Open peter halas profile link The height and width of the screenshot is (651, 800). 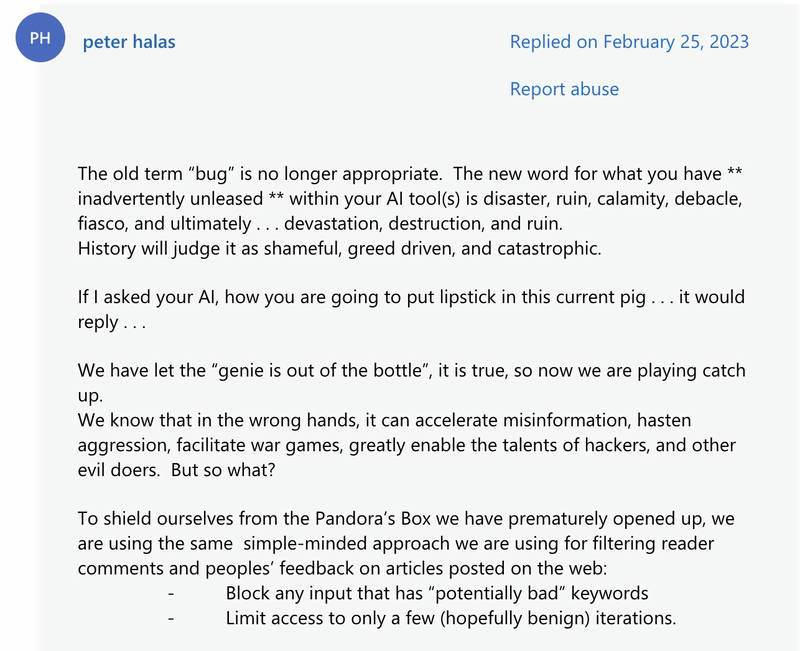pos(129,42)
